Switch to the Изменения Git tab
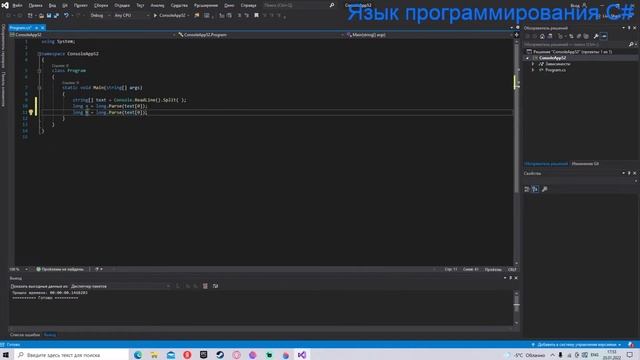This screenshot has height=360, width=640. [x=585, y=164]
